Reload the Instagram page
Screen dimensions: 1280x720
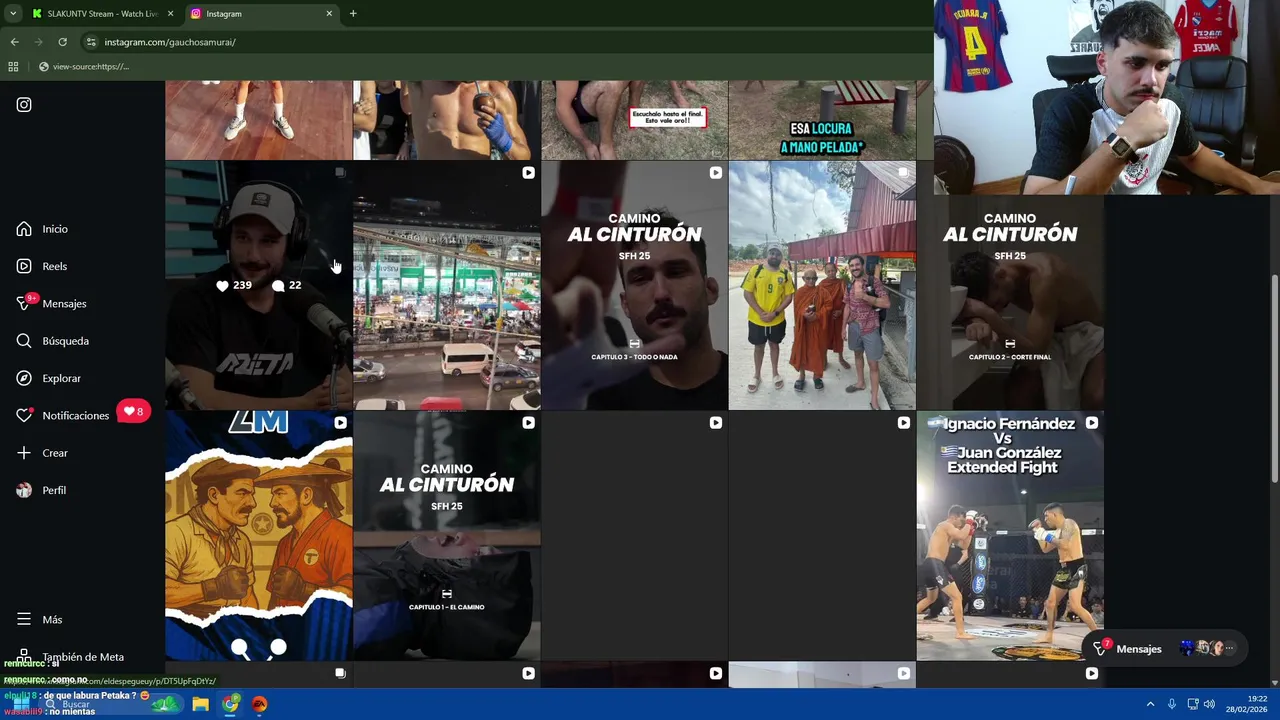tap(62, 42)
